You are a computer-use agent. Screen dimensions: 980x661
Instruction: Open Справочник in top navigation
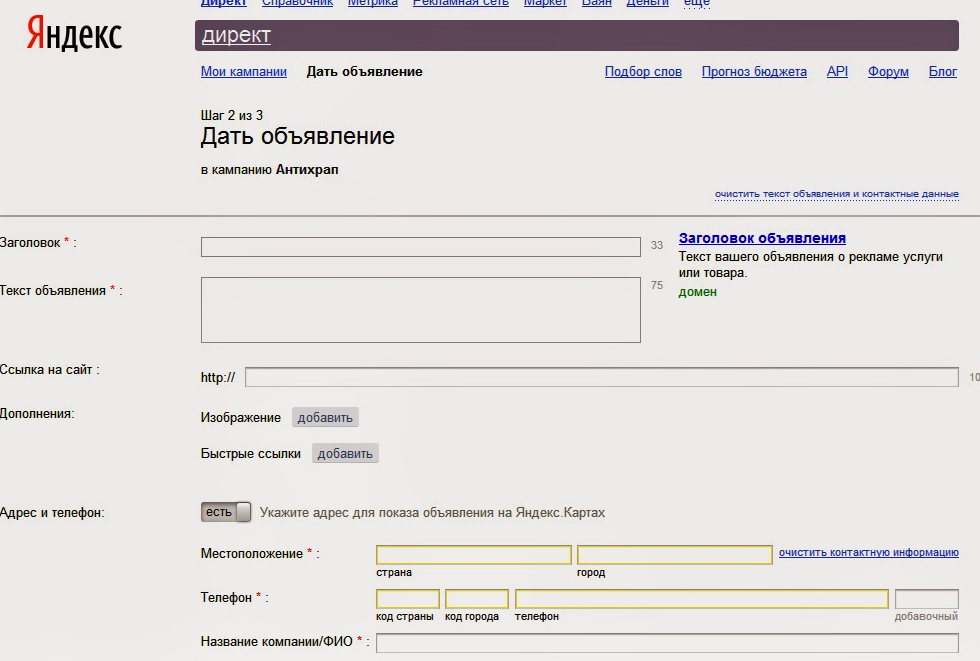(x=298, y=3)
